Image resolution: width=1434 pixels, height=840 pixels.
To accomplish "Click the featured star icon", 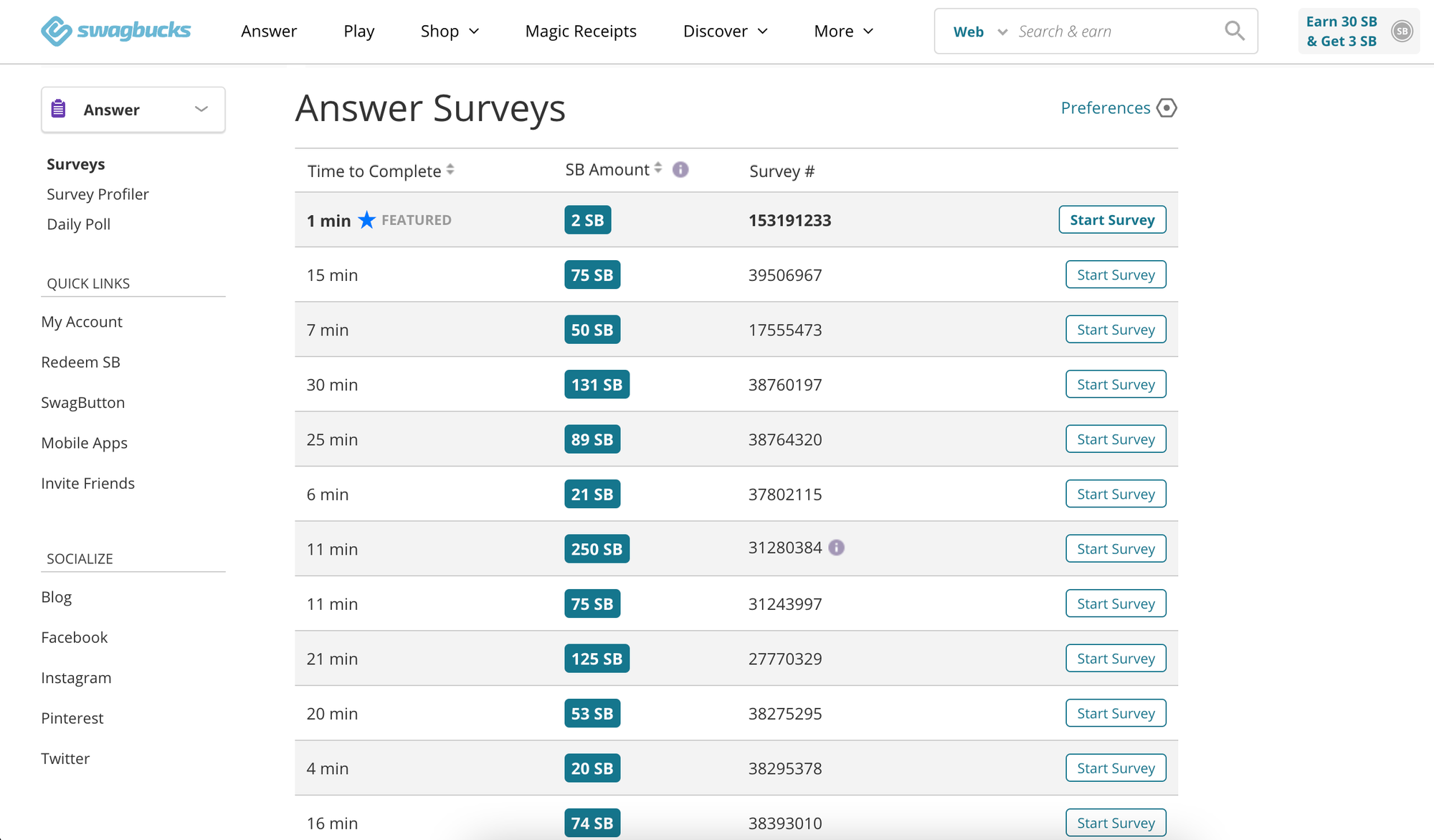I will click(366, 220).
